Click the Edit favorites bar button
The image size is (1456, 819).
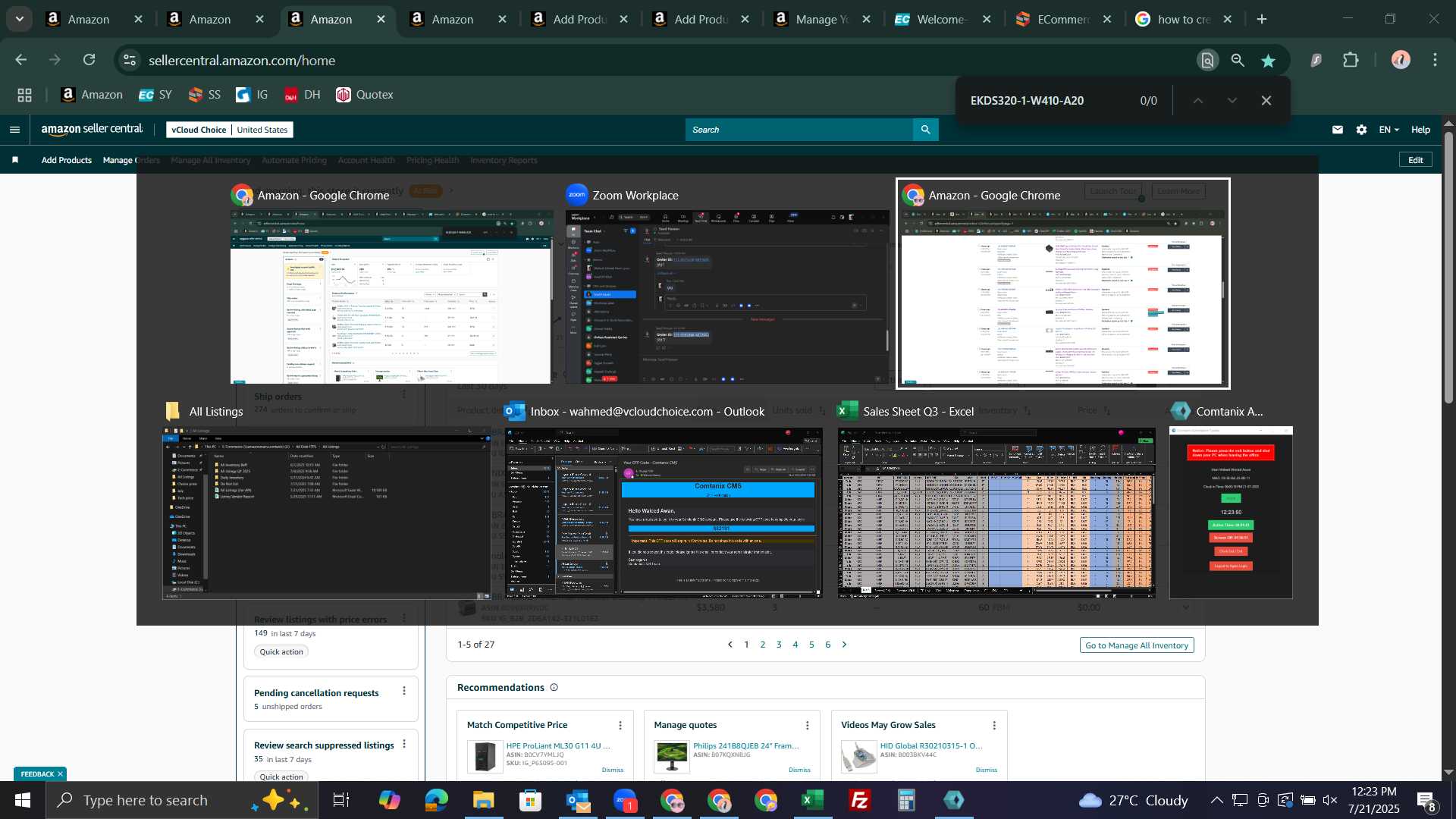[x=1416, y=160]
